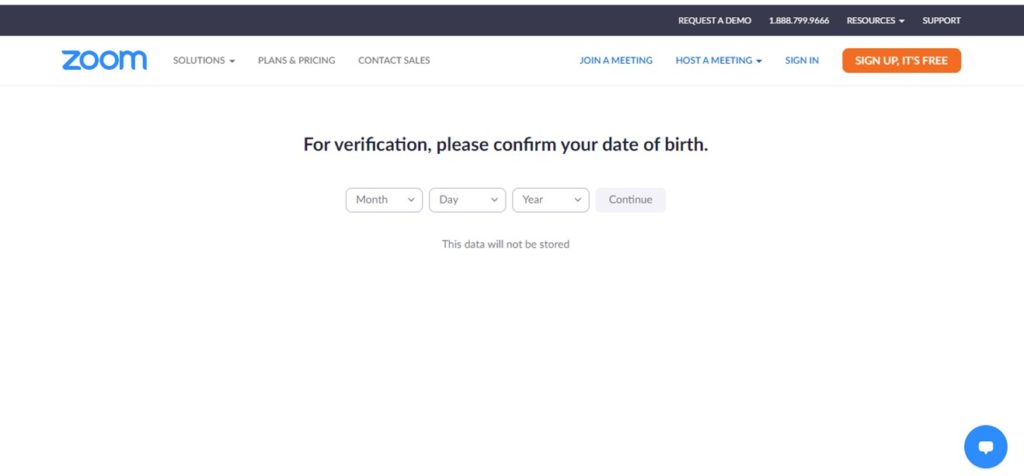Click Sign Up, It's Free button
This screenshot has width=1024, height=476.
coord(901,60)
